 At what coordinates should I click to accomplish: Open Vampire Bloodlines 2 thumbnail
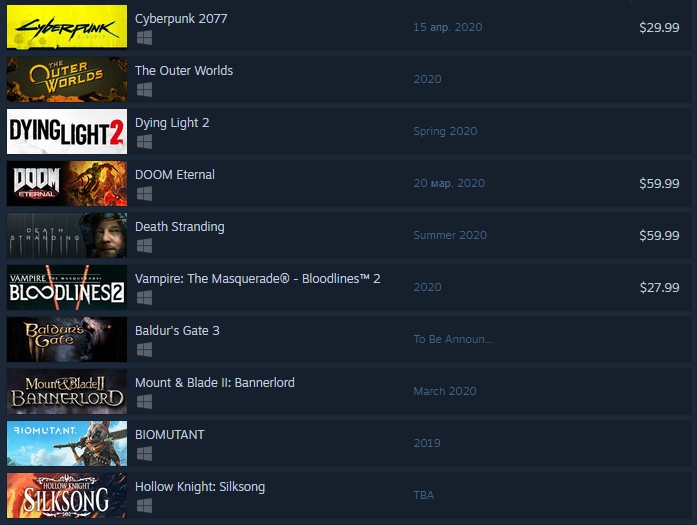[x=67, y=287]
